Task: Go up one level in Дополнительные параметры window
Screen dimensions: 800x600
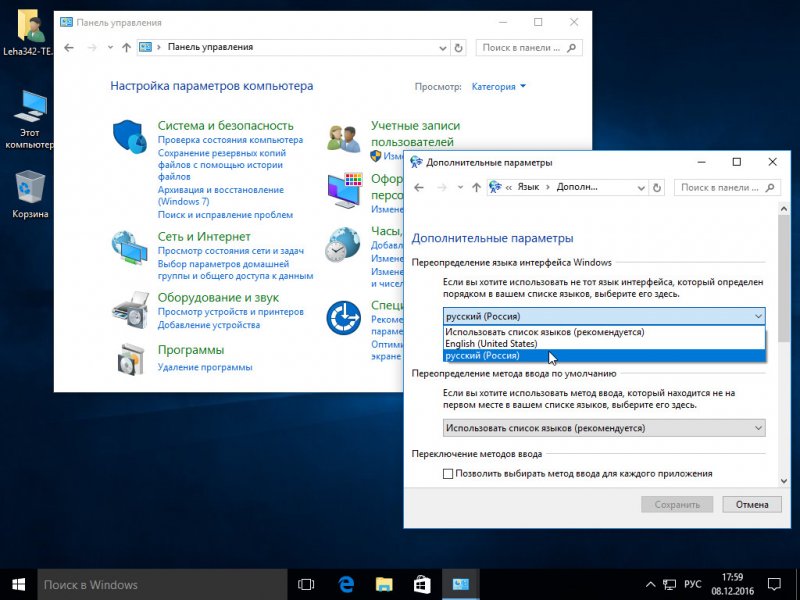Action: [x=477, y=188]
